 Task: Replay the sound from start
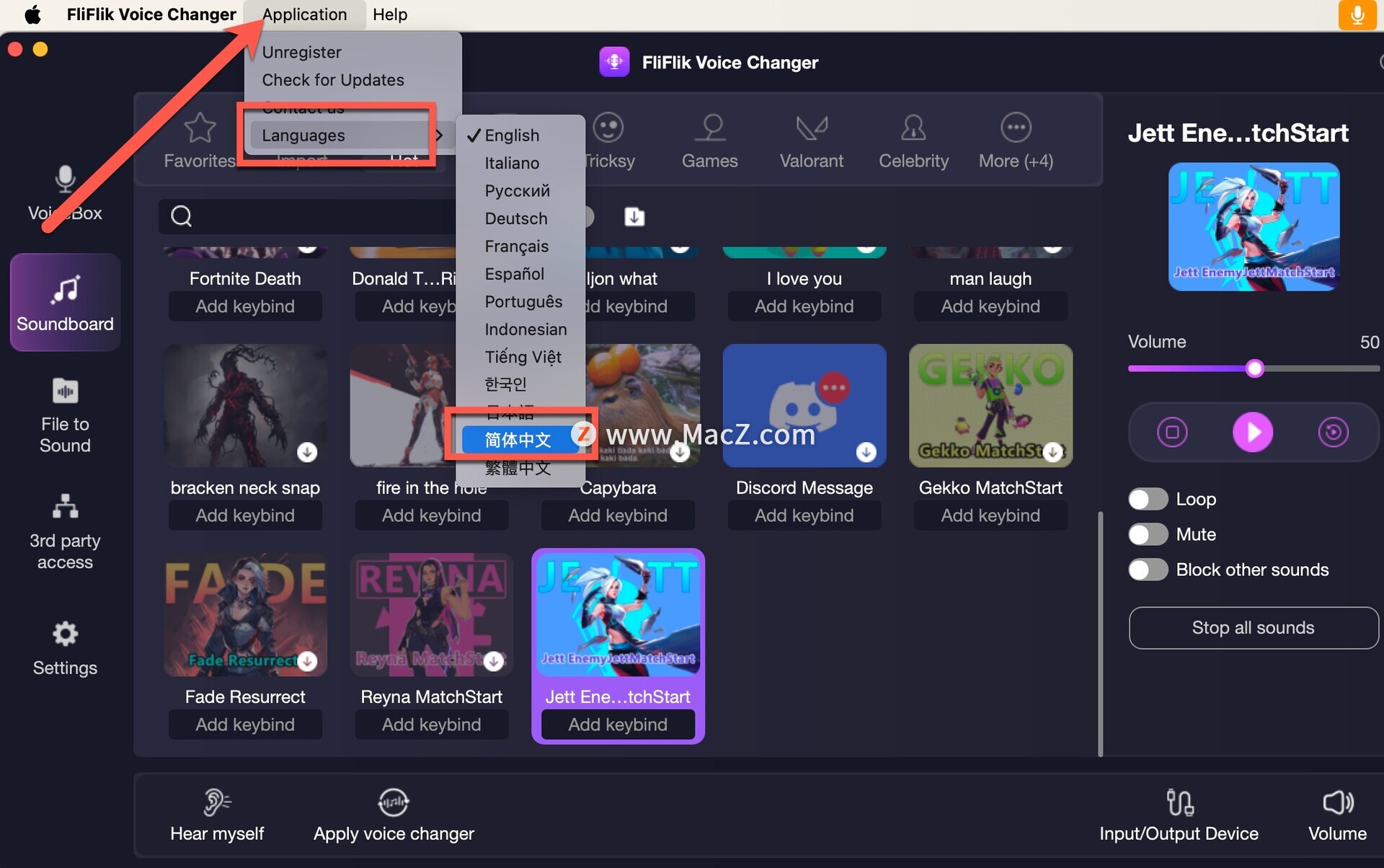1334,432
